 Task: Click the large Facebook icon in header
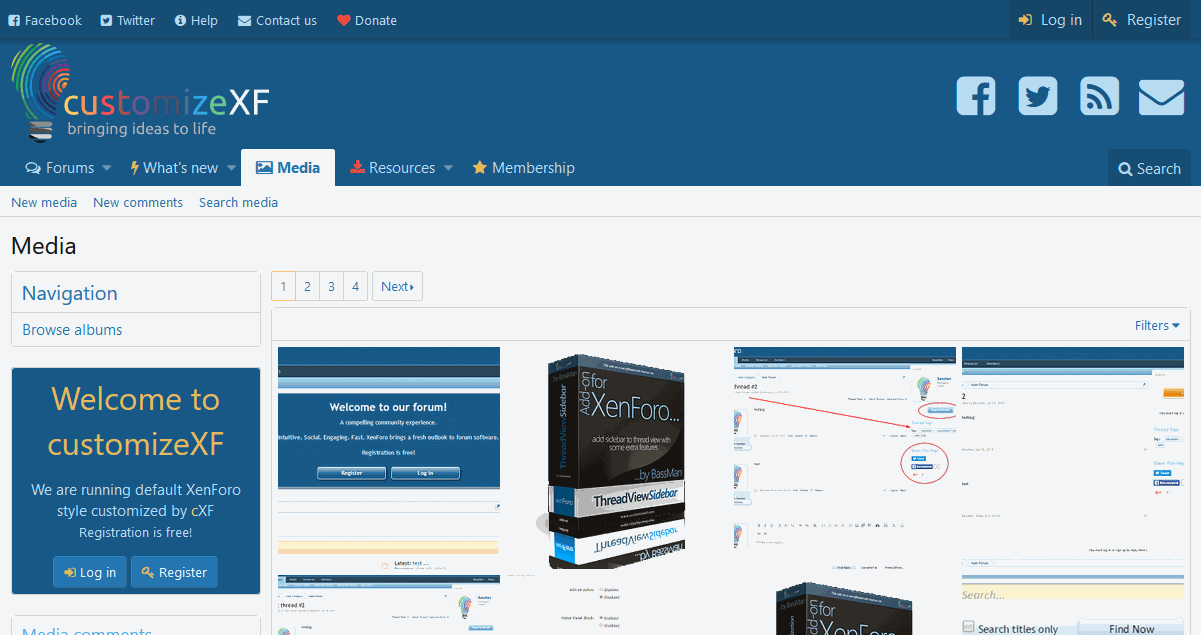click(x=976, y=96)
